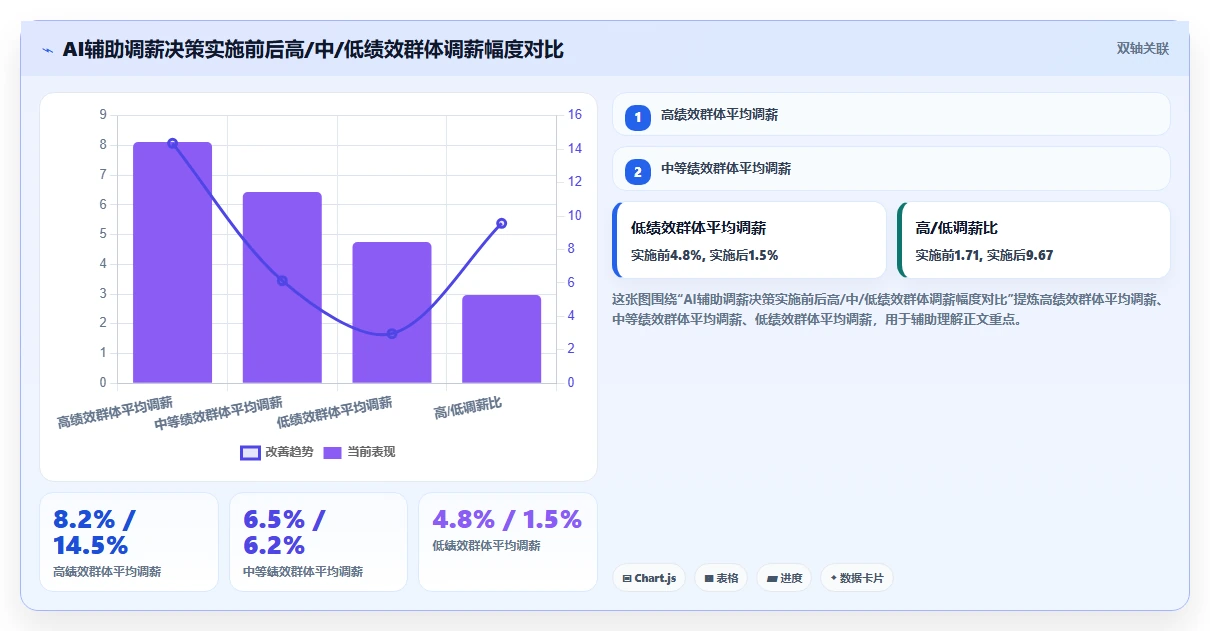Click the 高/低调薪比 data card
Image resolution: width=1210 pixels, height=631 pixels.
(1033, 240)
